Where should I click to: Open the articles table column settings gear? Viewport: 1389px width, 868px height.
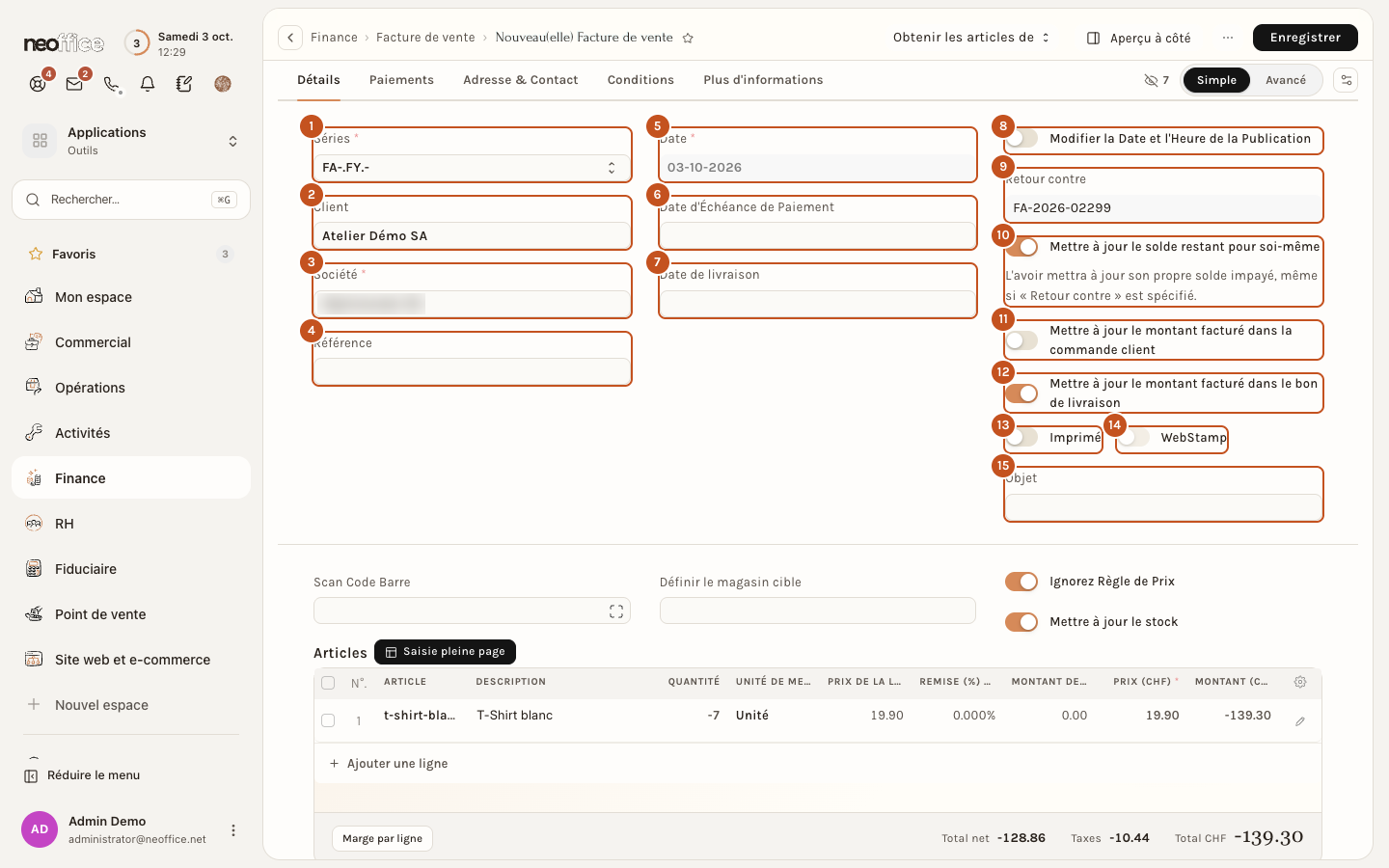[x=1300, y=682]
